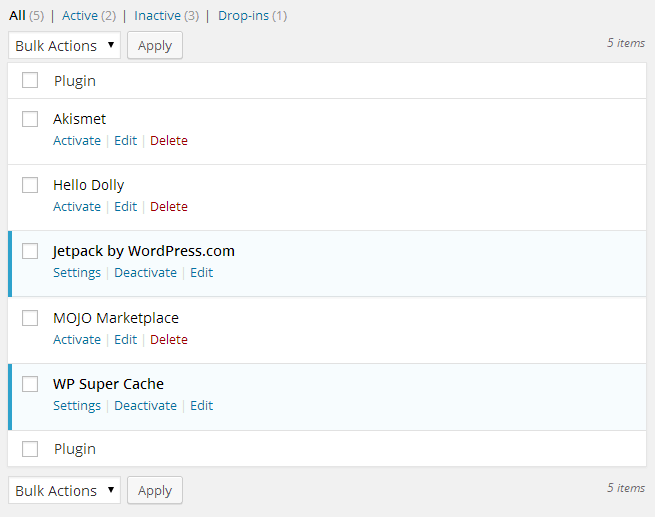Activate the MOJO Marketplace plugin
Screen dimensions: 655x517
click(77, 340)
